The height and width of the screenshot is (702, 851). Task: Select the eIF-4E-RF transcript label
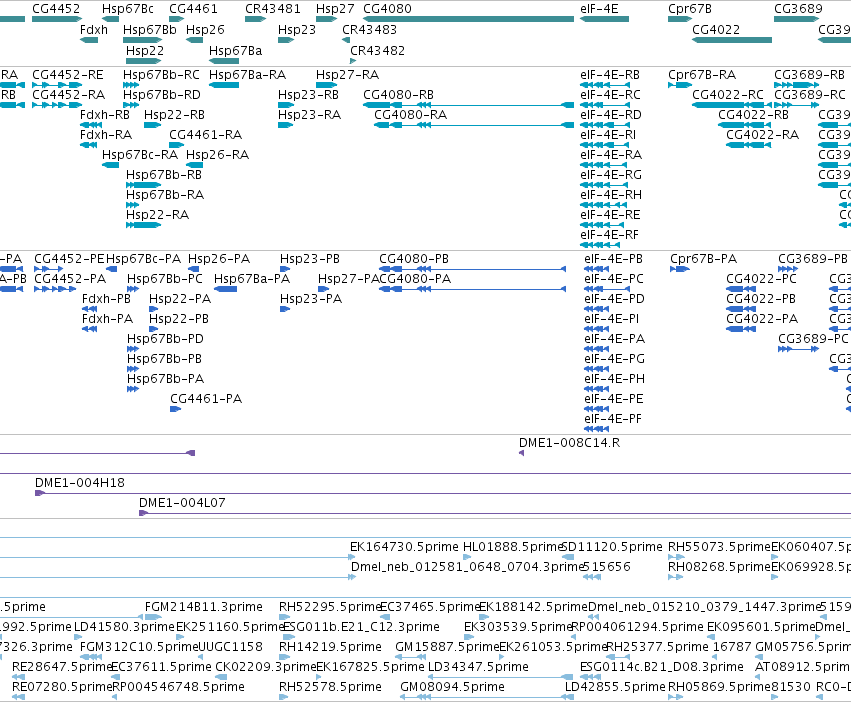tap(609, 235)
